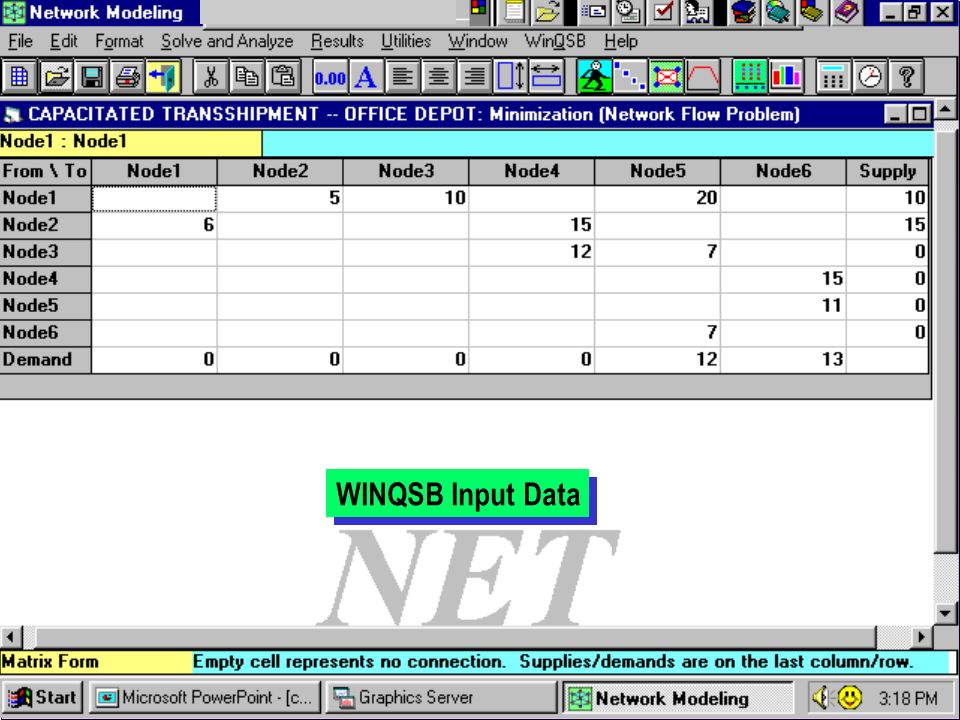Click the speaker volume tray icon
This screenshot has width=960, height=720.
pos(820,697)
